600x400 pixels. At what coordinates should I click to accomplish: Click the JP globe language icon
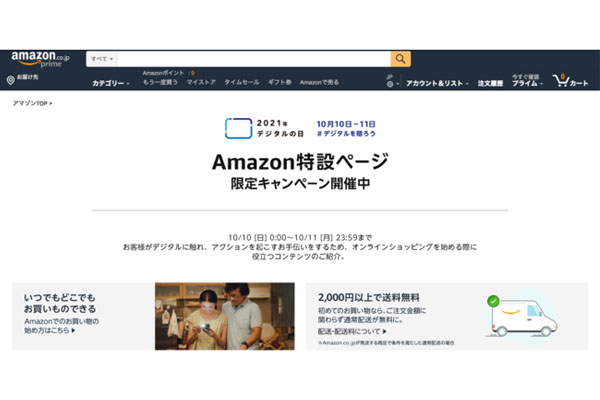click(x=390, y=82)
